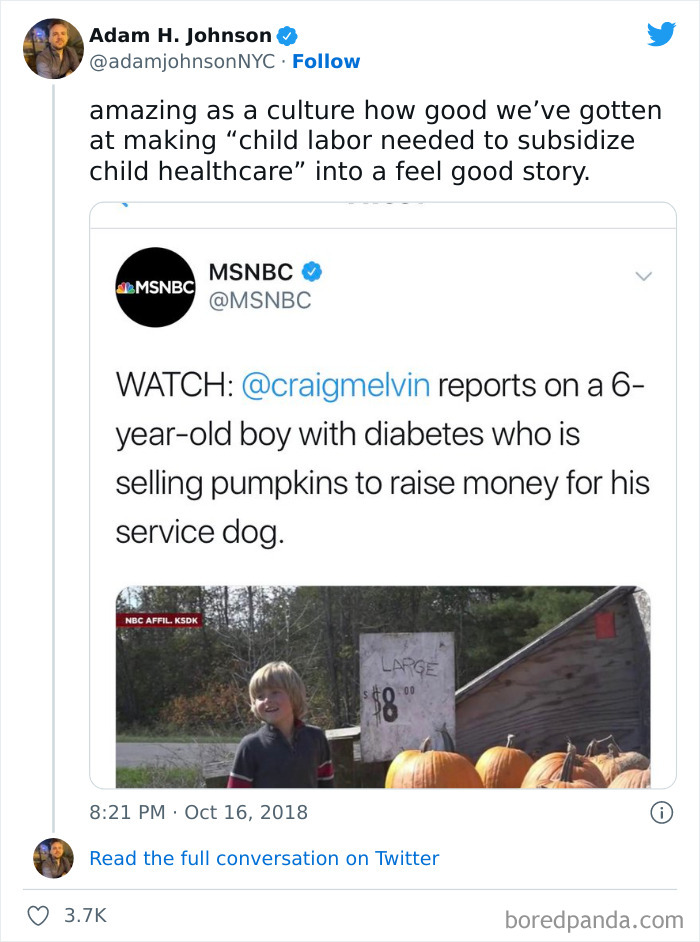
Task: Click the @craigmelvin mention link
Action: 336,386
